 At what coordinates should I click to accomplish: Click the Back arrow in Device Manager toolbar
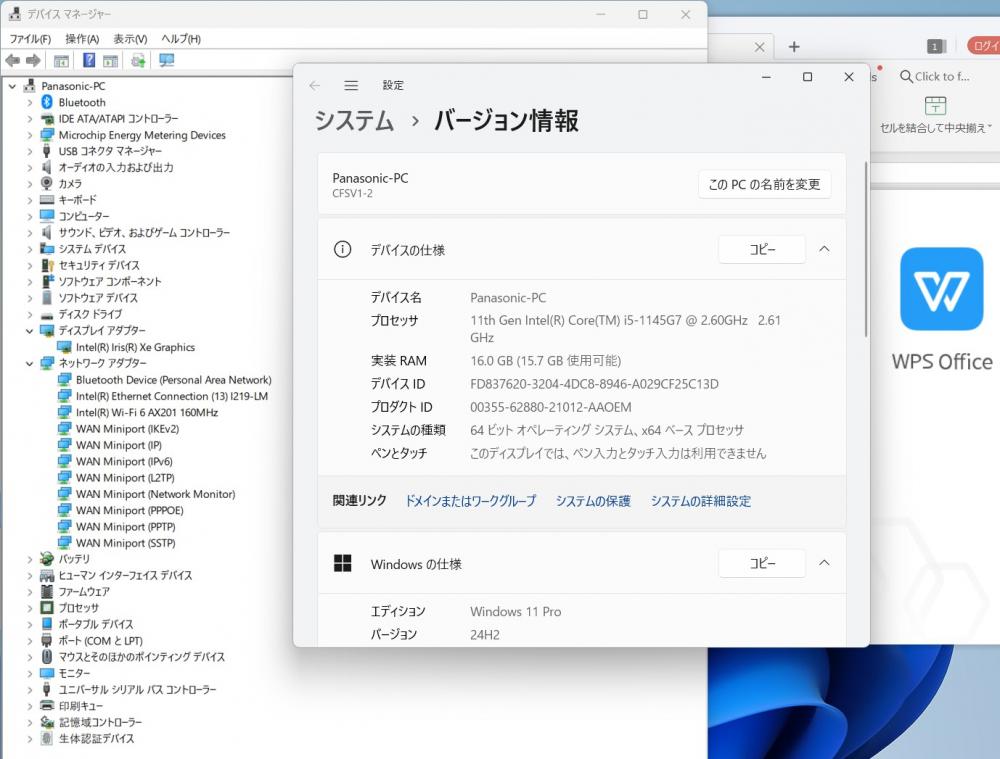coord(12,61)
